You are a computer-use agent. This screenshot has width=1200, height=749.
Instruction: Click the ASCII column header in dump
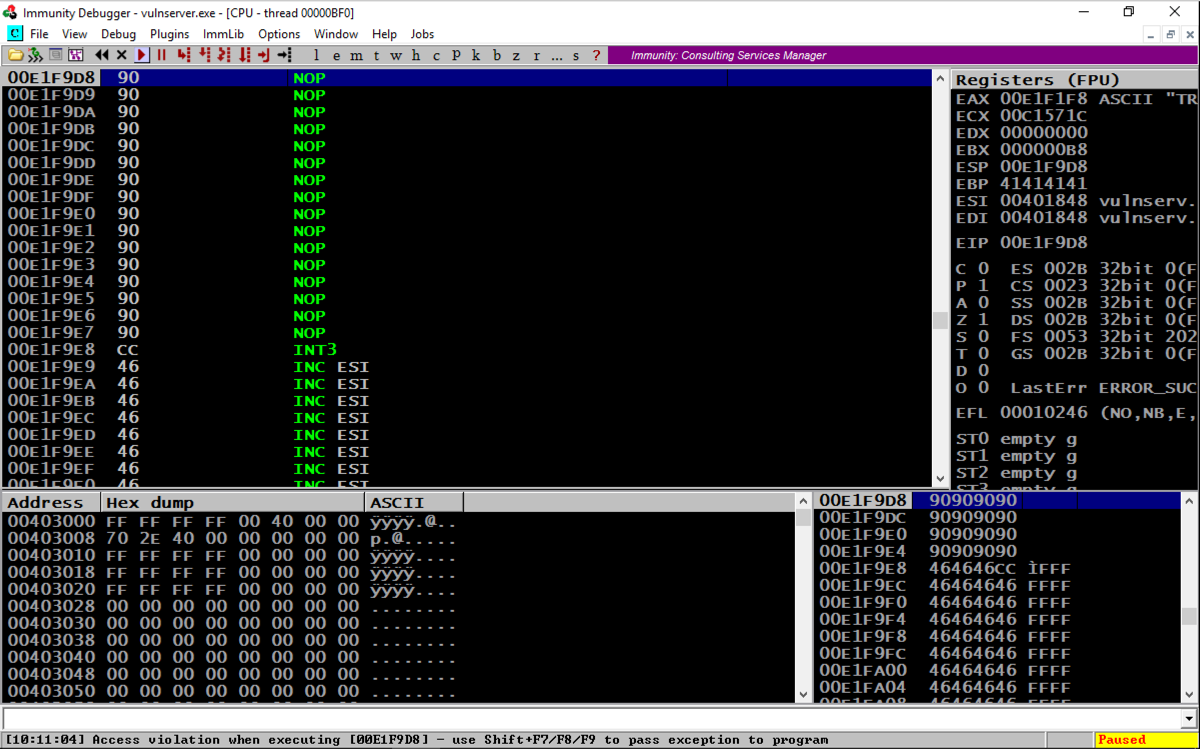414,502
